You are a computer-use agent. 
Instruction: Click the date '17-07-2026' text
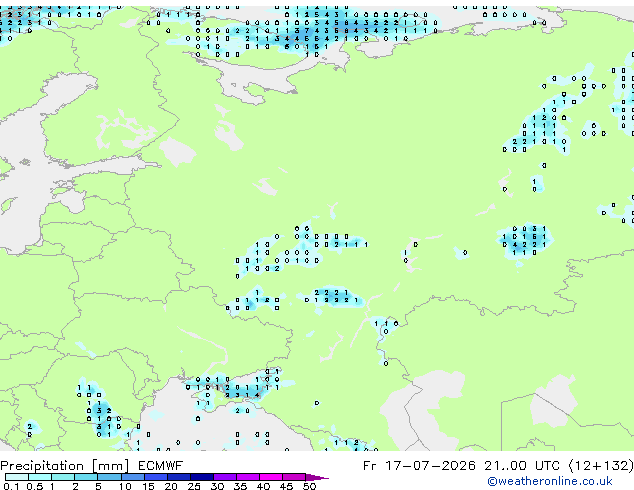point(430,466)
